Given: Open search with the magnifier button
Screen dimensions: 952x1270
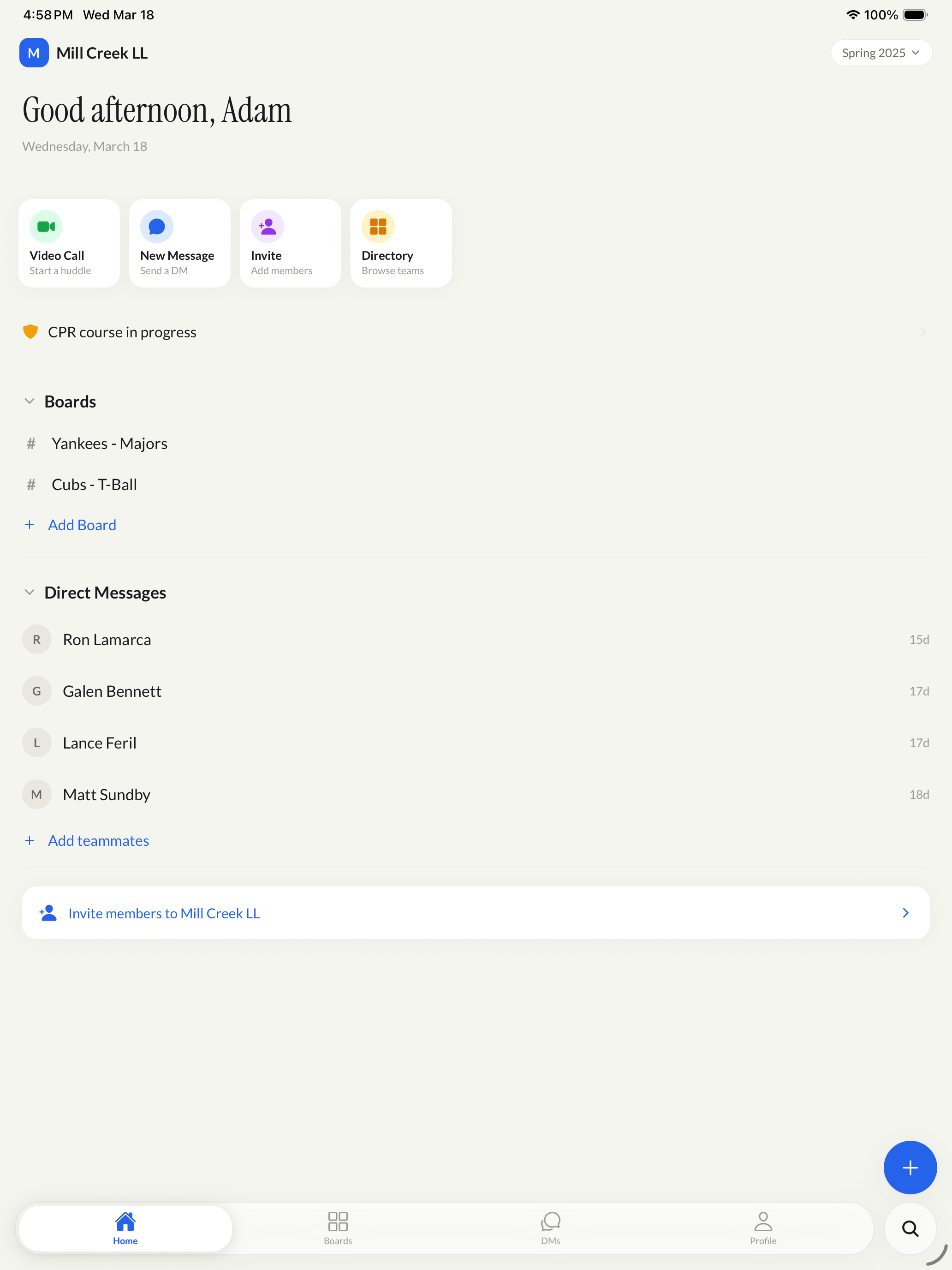Looking at the screenshot, I should [910, 1228].
